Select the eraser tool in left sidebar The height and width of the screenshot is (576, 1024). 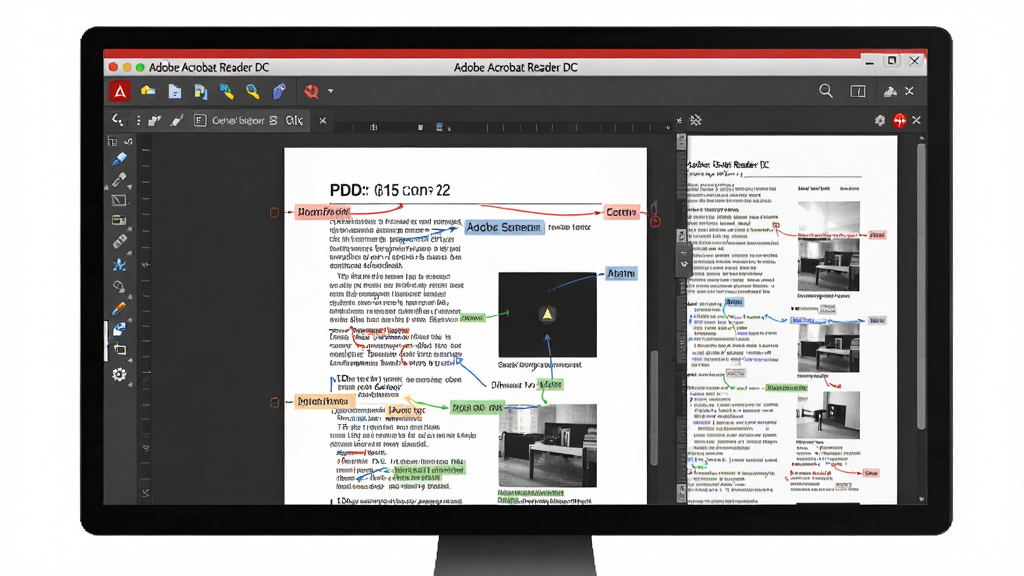pyautogui.click(x=120, y=242)
